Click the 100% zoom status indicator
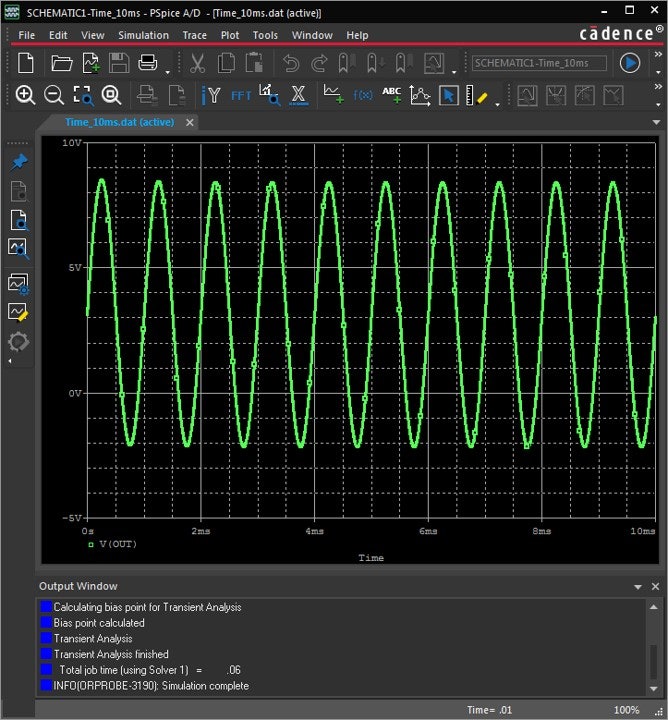Screen dimensions: 668x720 click(x=626, y=710)
